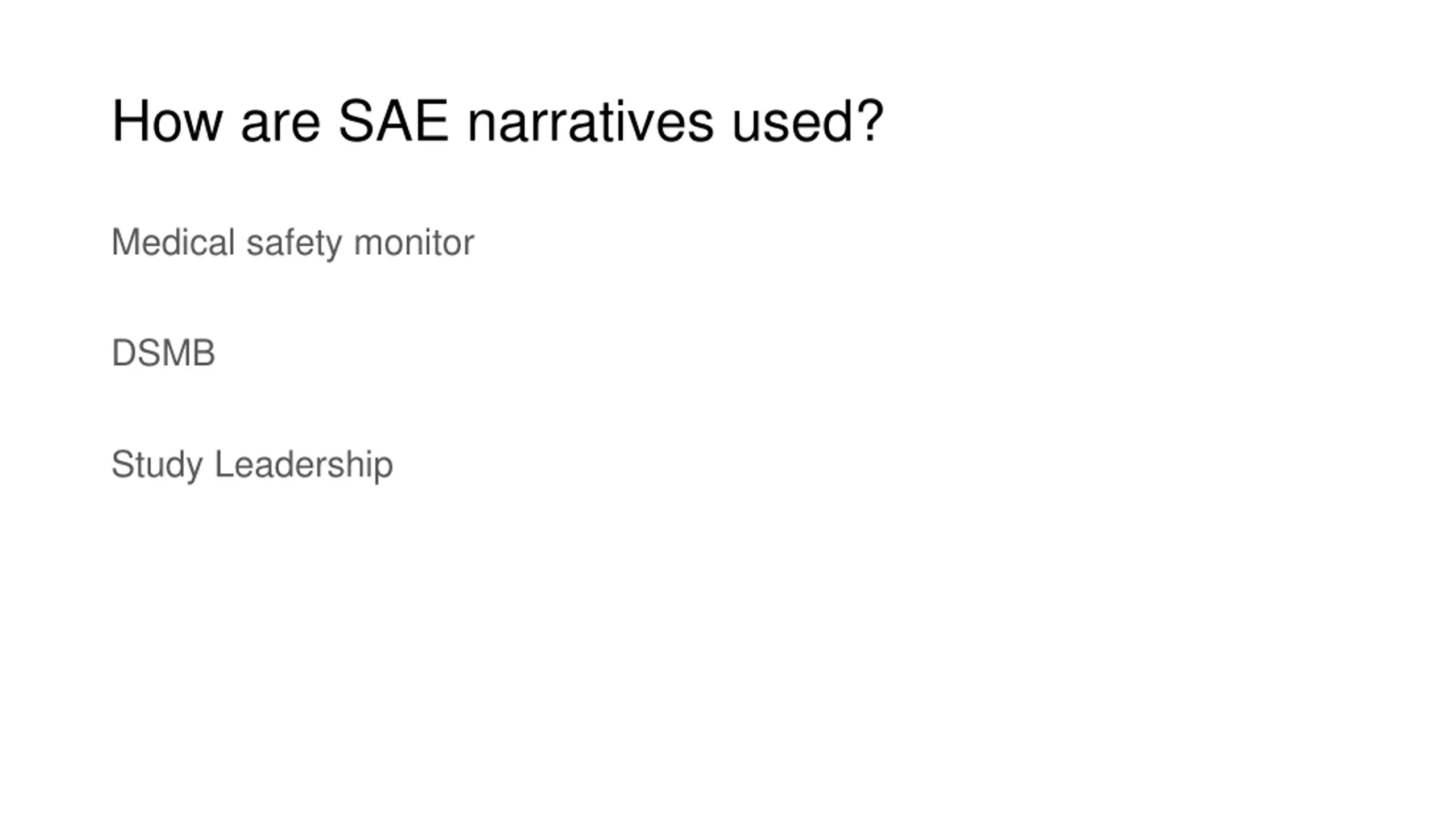Viewport: 1456px width, 819px height.
Task: Select the word "are" in the title
Action: (x=280, y=126)
